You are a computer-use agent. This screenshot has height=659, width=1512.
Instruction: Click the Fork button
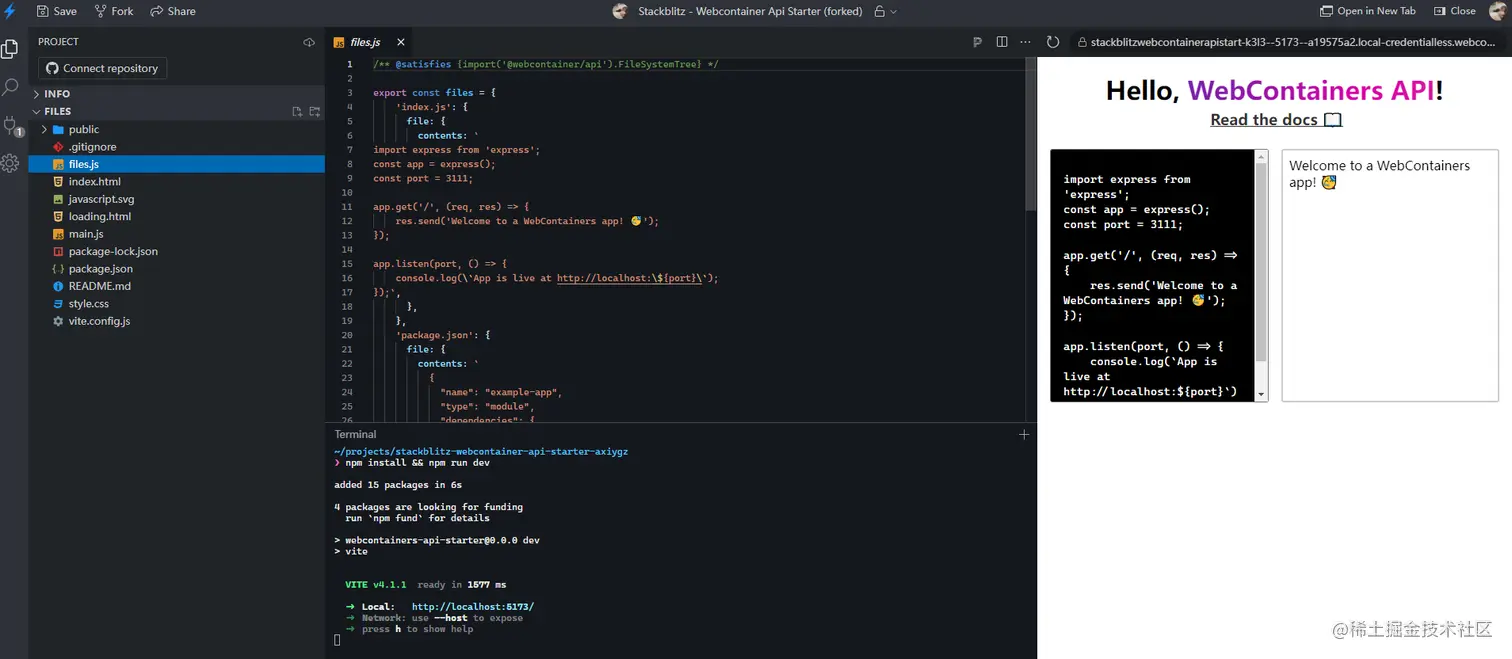(x=114, y=11)
